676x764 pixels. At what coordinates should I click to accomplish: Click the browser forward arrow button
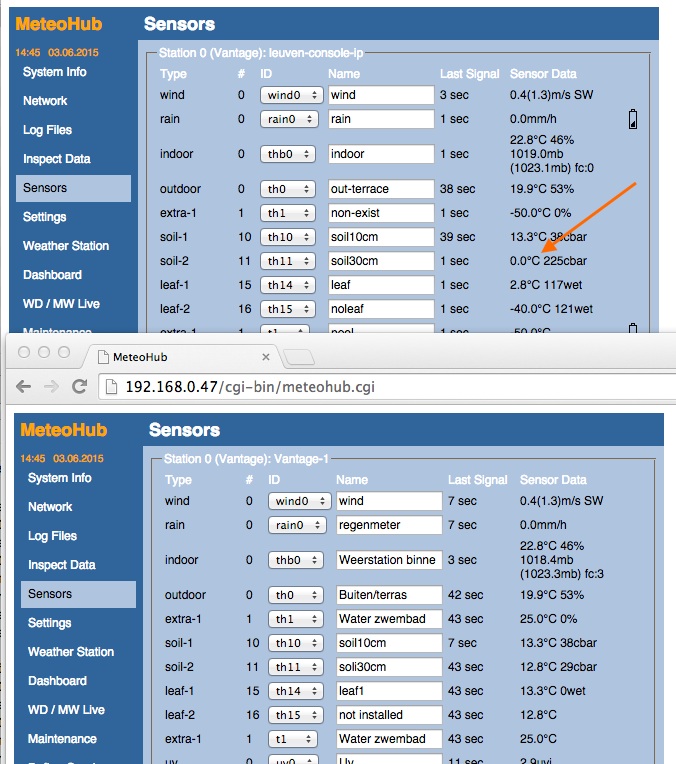[x=50, y=387]
